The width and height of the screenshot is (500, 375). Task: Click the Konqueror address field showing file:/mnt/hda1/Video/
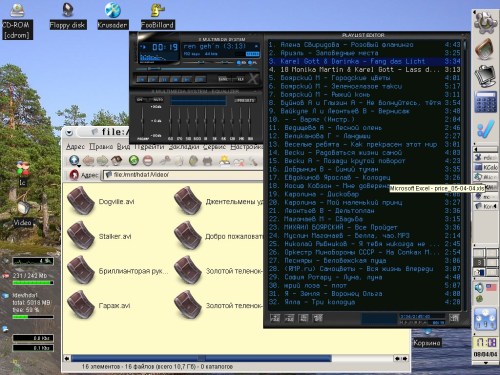pos(183,175)
